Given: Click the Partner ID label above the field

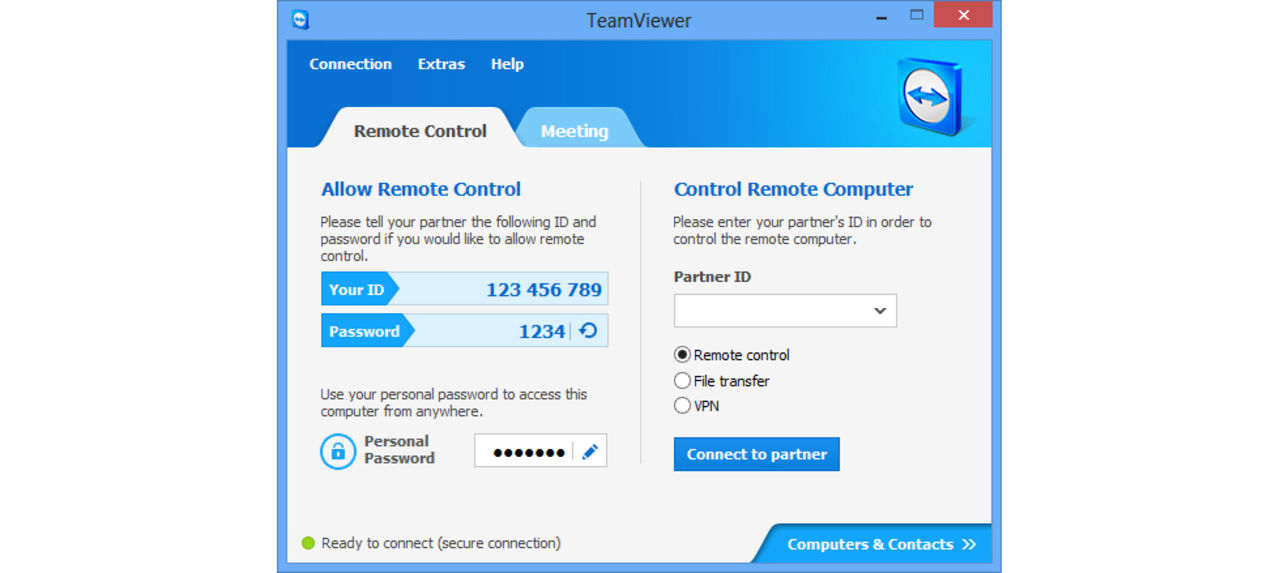Looking at the screenshot, I should (712, 277).
